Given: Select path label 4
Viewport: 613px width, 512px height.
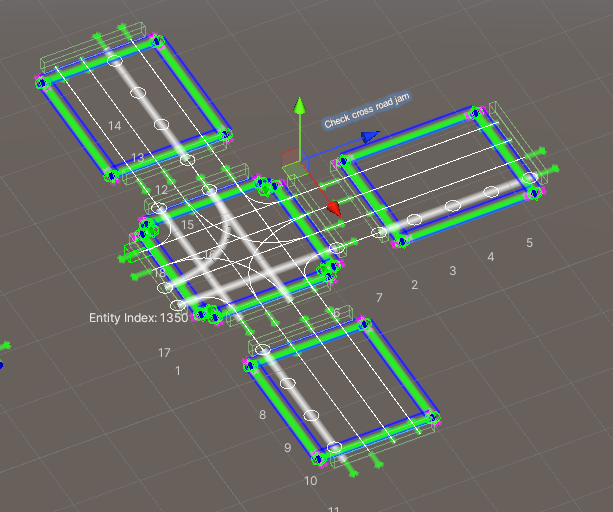Looking at the screenshot, I should 491,257.
